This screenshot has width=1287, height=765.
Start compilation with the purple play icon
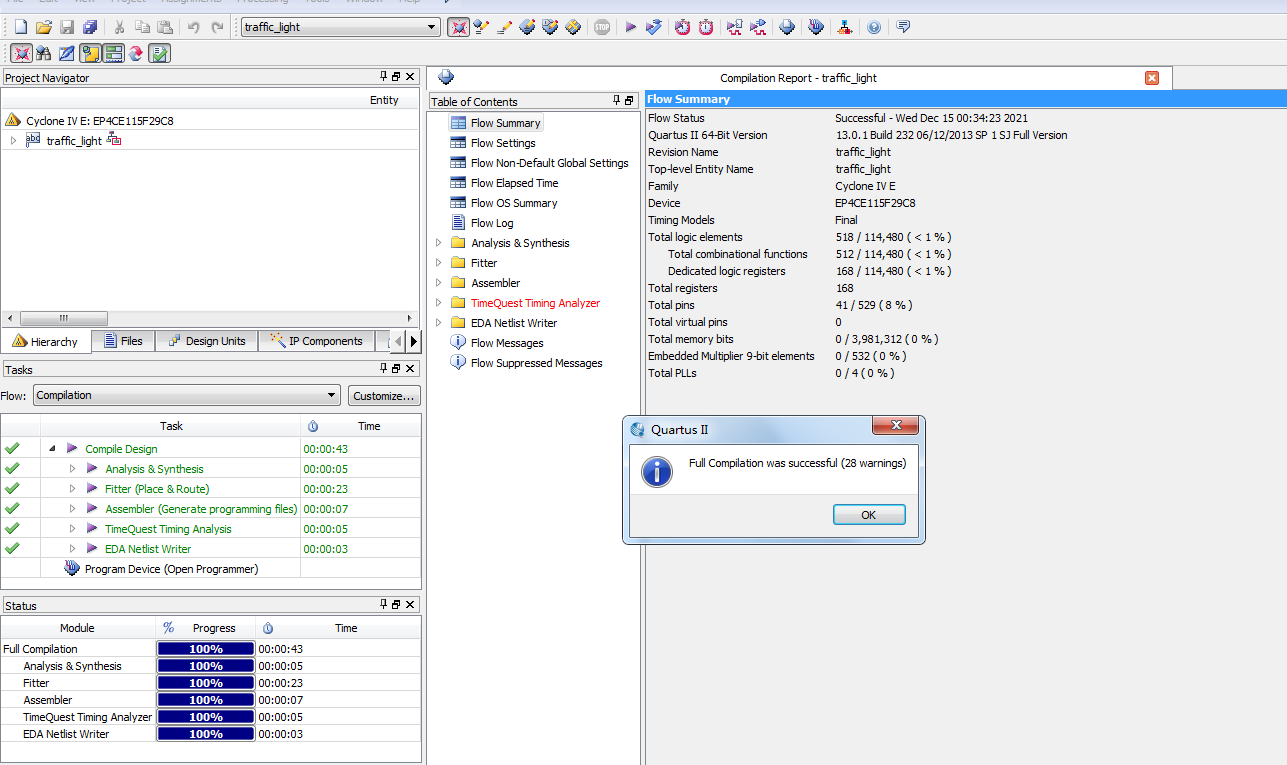click(630, 27)
